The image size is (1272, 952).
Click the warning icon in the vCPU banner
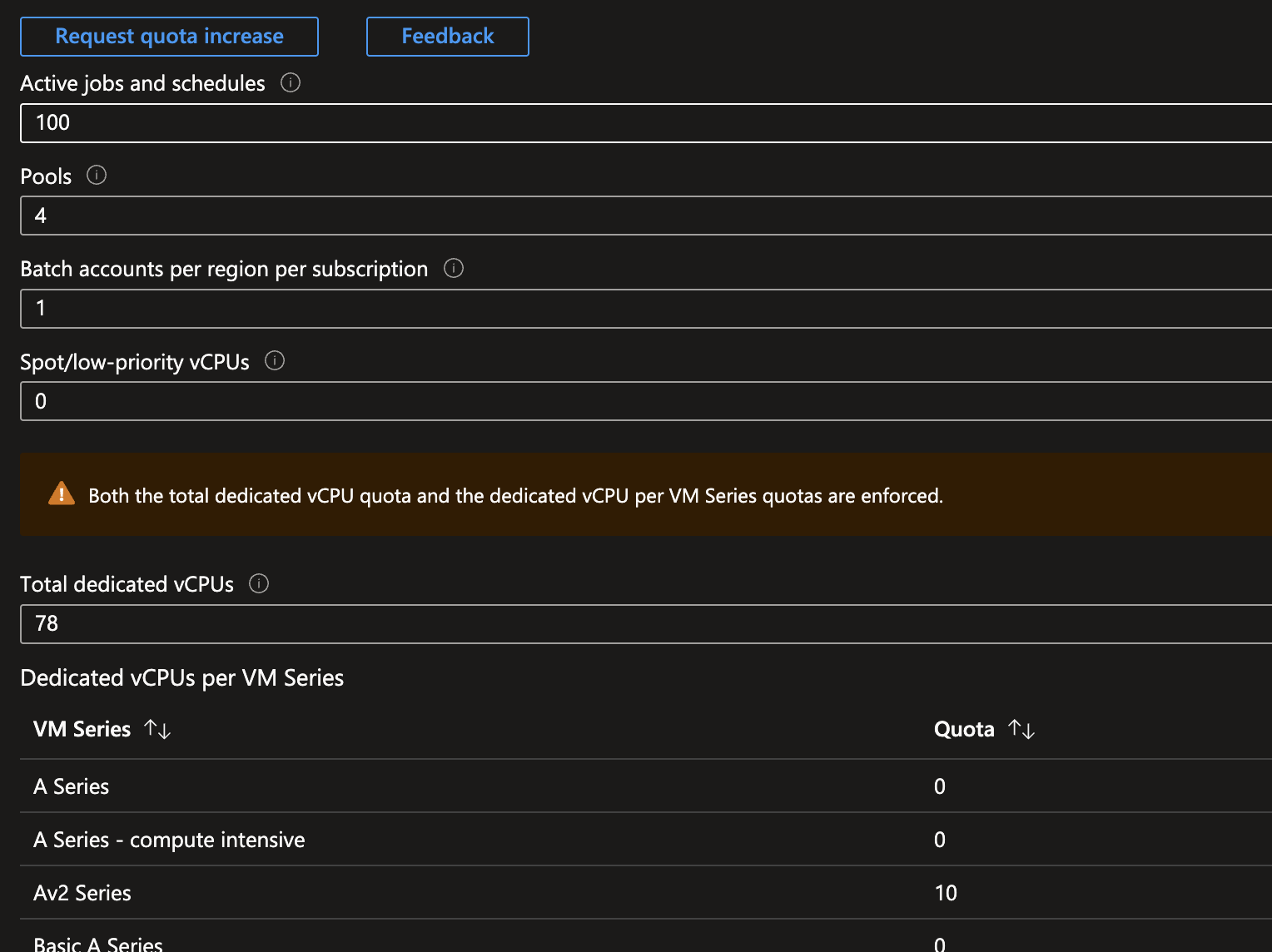click(x=62, y=493)
